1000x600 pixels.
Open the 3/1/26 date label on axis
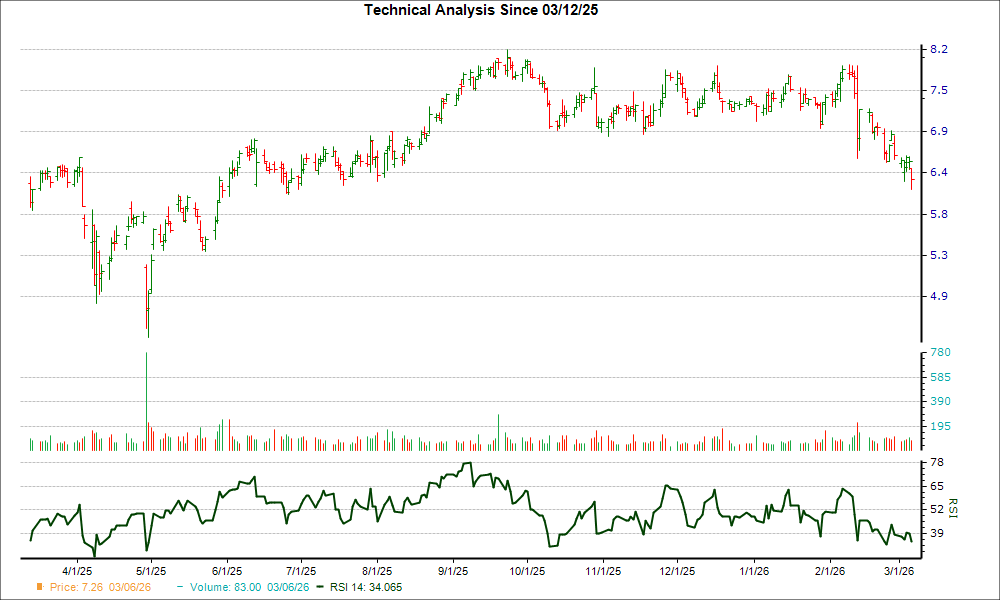tap(899, 568)
